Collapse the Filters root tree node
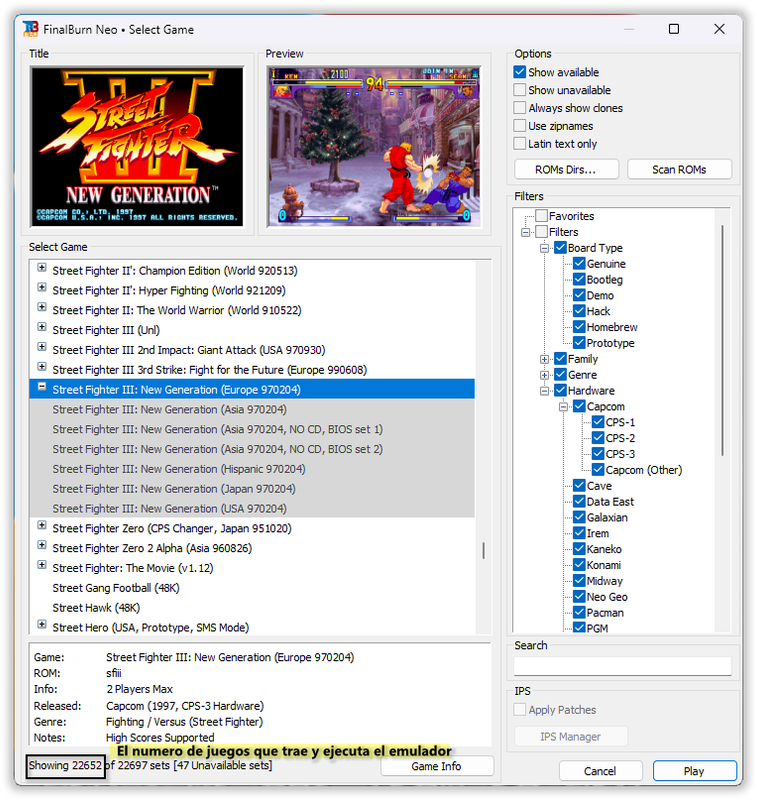Viewport: 757px width, 800px height. click(525, 232)
